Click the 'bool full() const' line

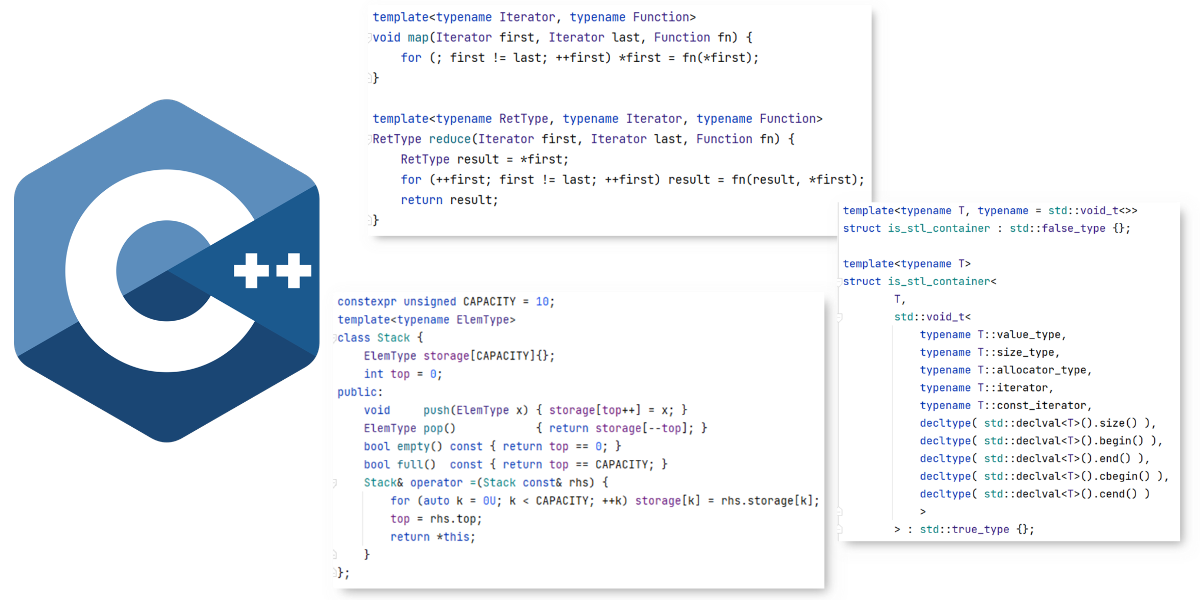(515, 464)
